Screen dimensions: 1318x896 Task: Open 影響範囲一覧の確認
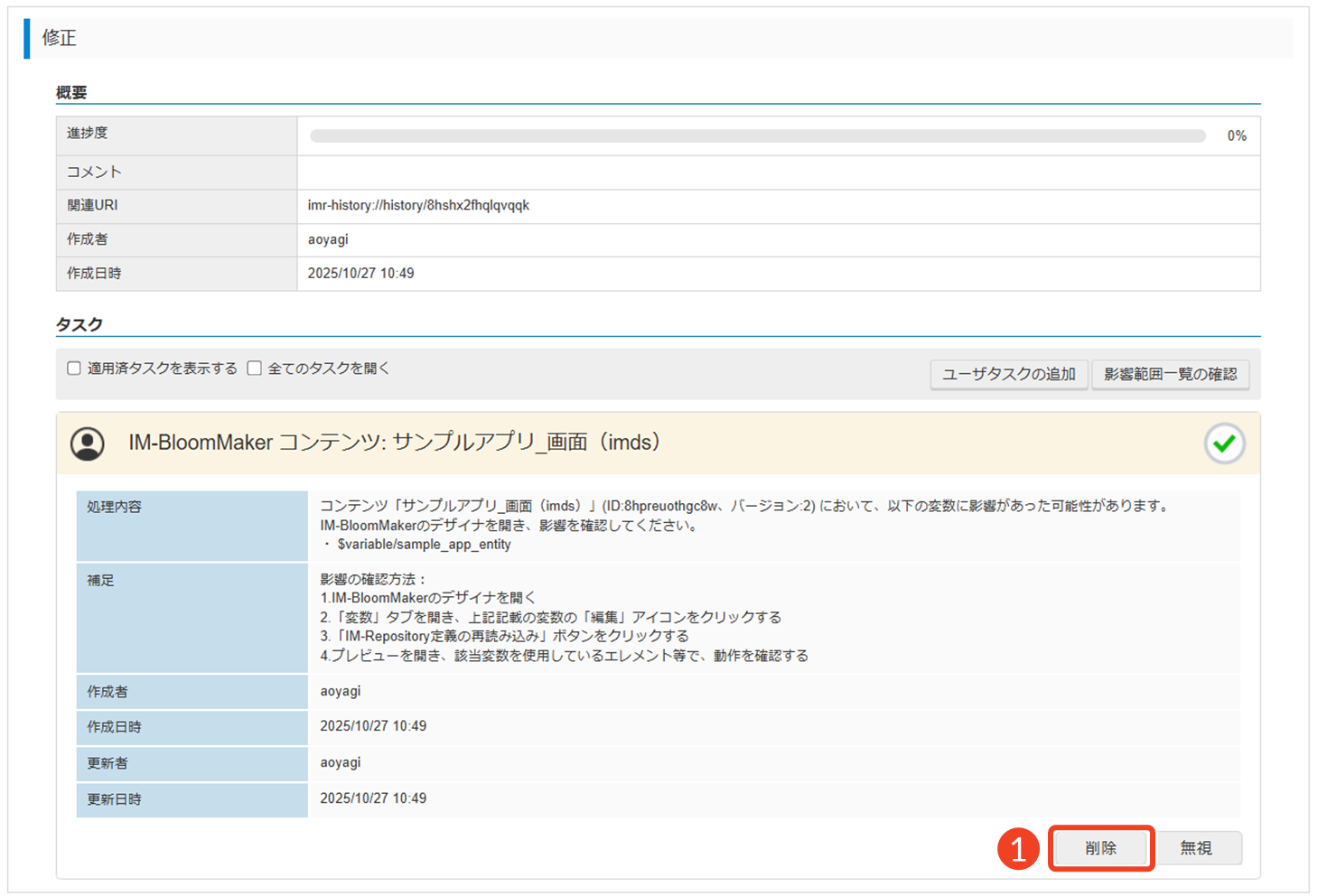(x=1170, y=374)
